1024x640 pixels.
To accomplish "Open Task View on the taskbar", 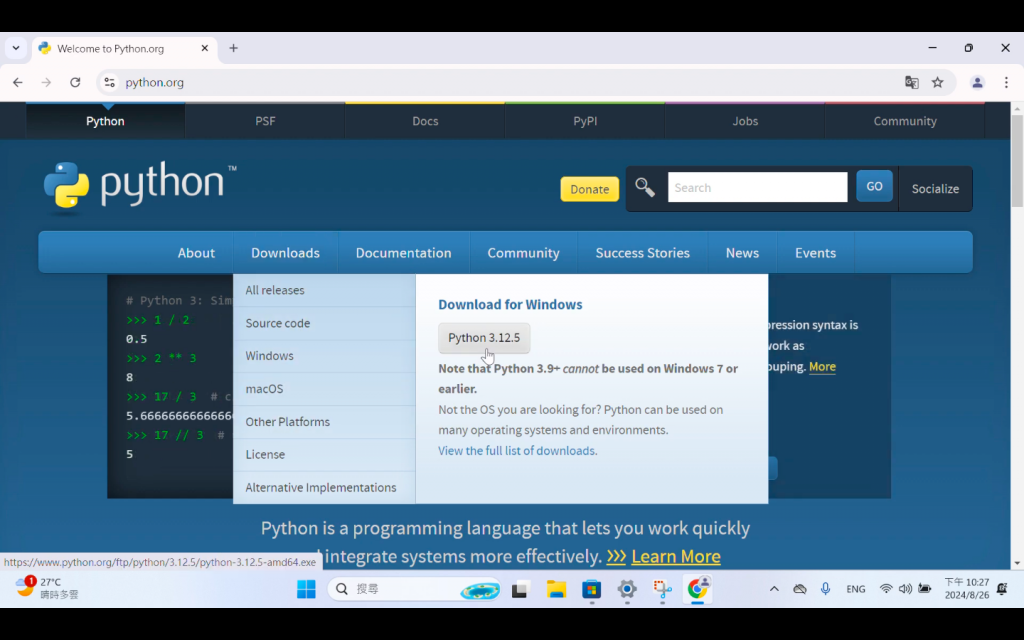I will click(x=520, y=589).
